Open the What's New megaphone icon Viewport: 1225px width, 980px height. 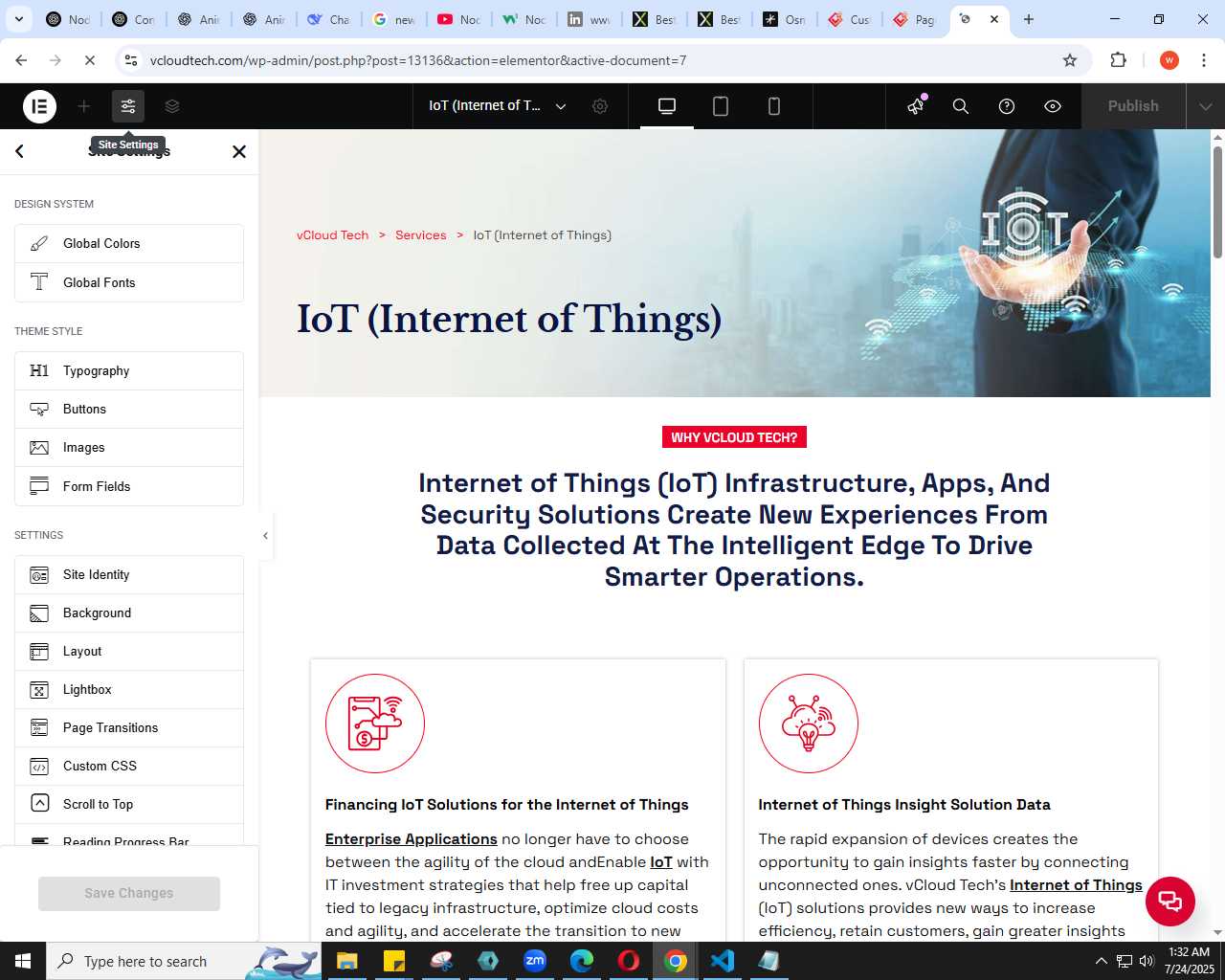pyautogui.click(x=916, y=106)
